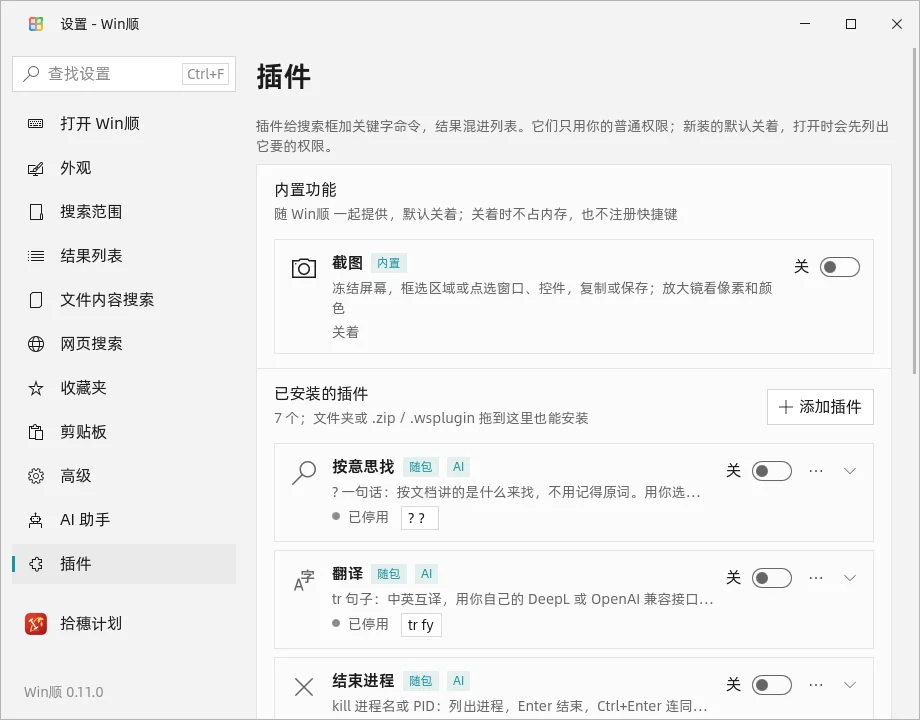This screenshot has width=920, height=720.
Task: Click the translate icon of 翻译 plugin
Action: pyautogui.click(x=304, y=580)
